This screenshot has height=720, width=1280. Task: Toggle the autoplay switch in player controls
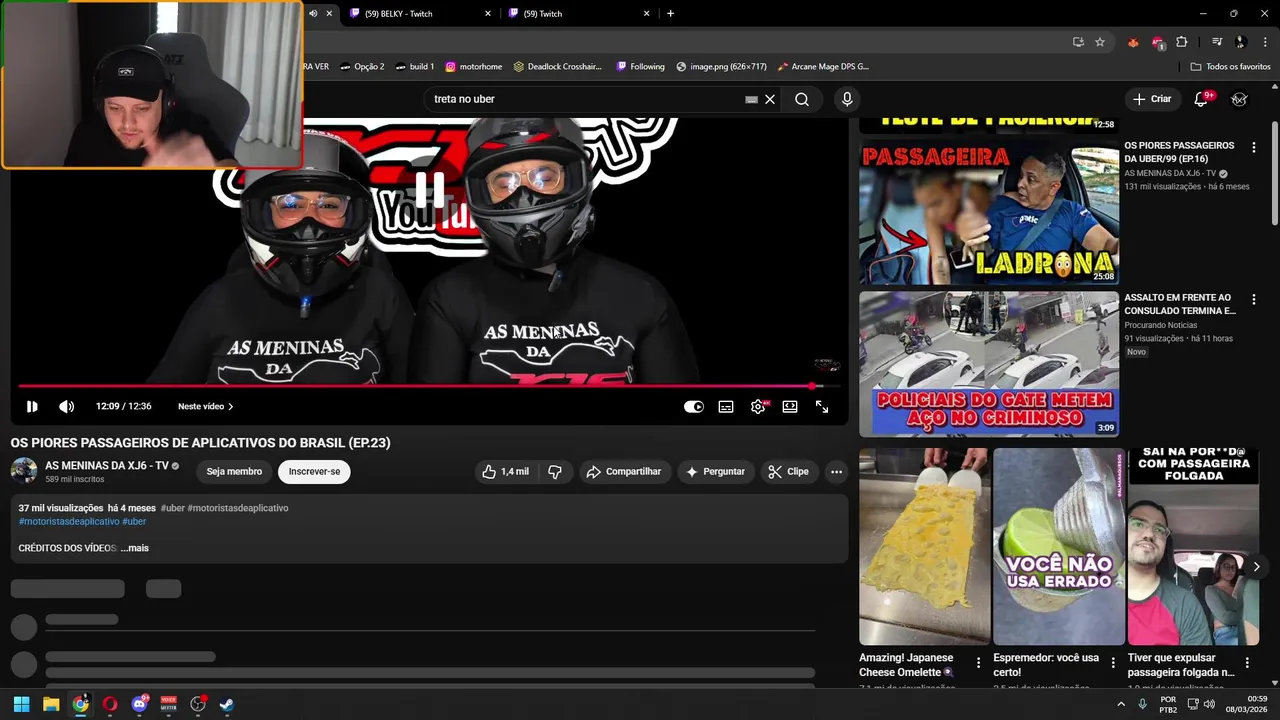pos(693,407)
